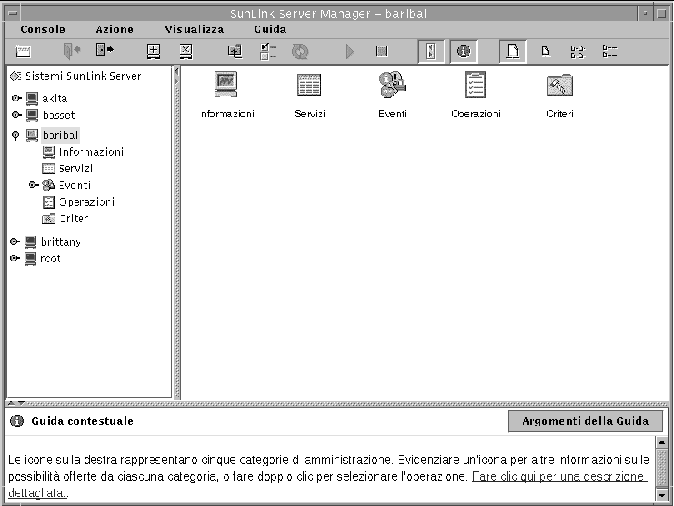Viewport: 674px width, 506px height.
Task: Click Argomenti della Guida button
Action: tap(585, 421)
